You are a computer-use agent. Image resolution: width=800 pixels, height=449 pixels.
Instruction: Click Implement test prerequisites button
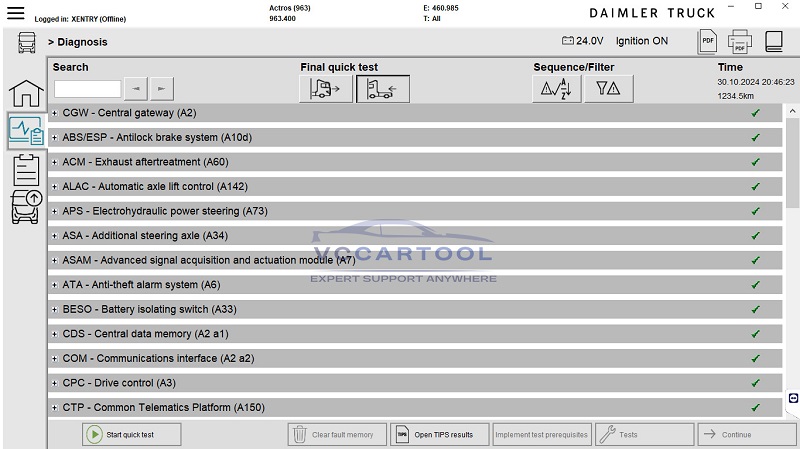[542, 435]
